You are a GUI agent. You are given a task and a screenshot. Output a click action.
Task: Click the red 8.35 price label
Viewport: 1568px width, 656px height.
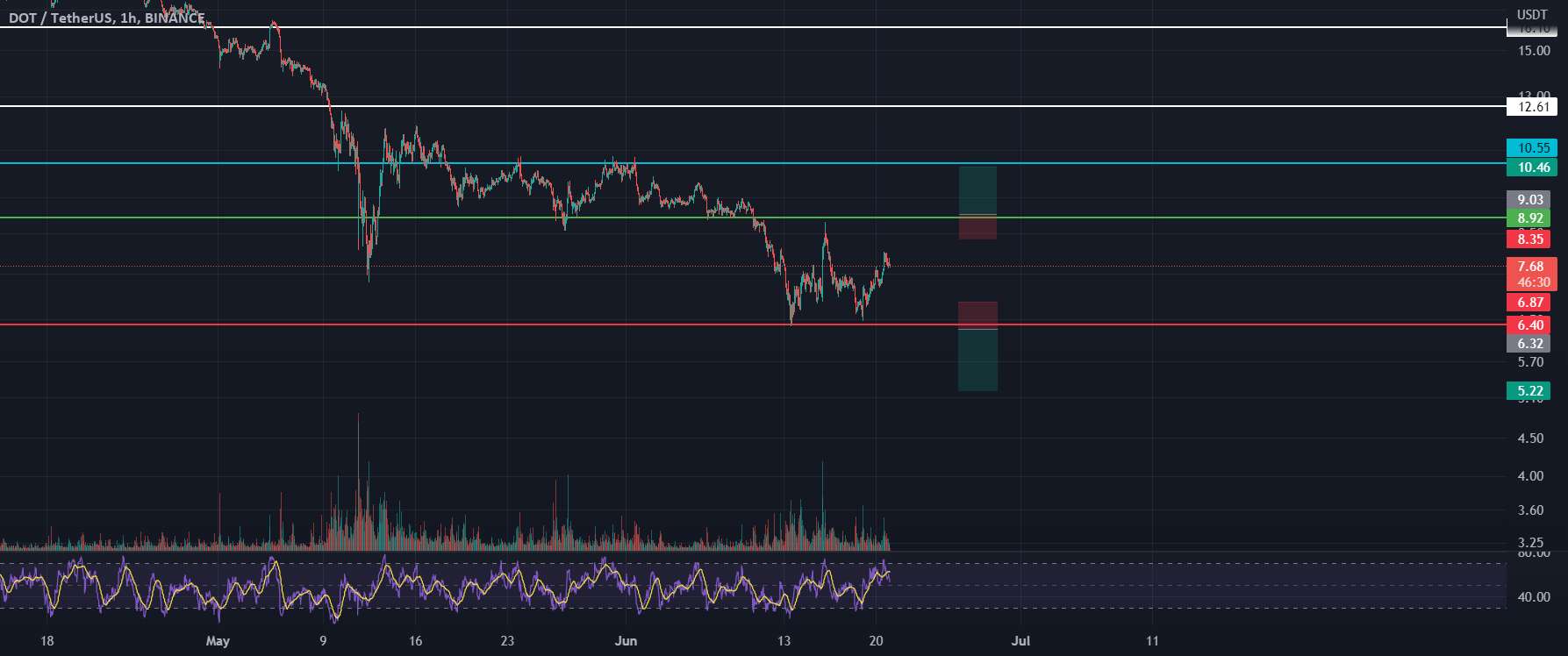coord(1529,239)
